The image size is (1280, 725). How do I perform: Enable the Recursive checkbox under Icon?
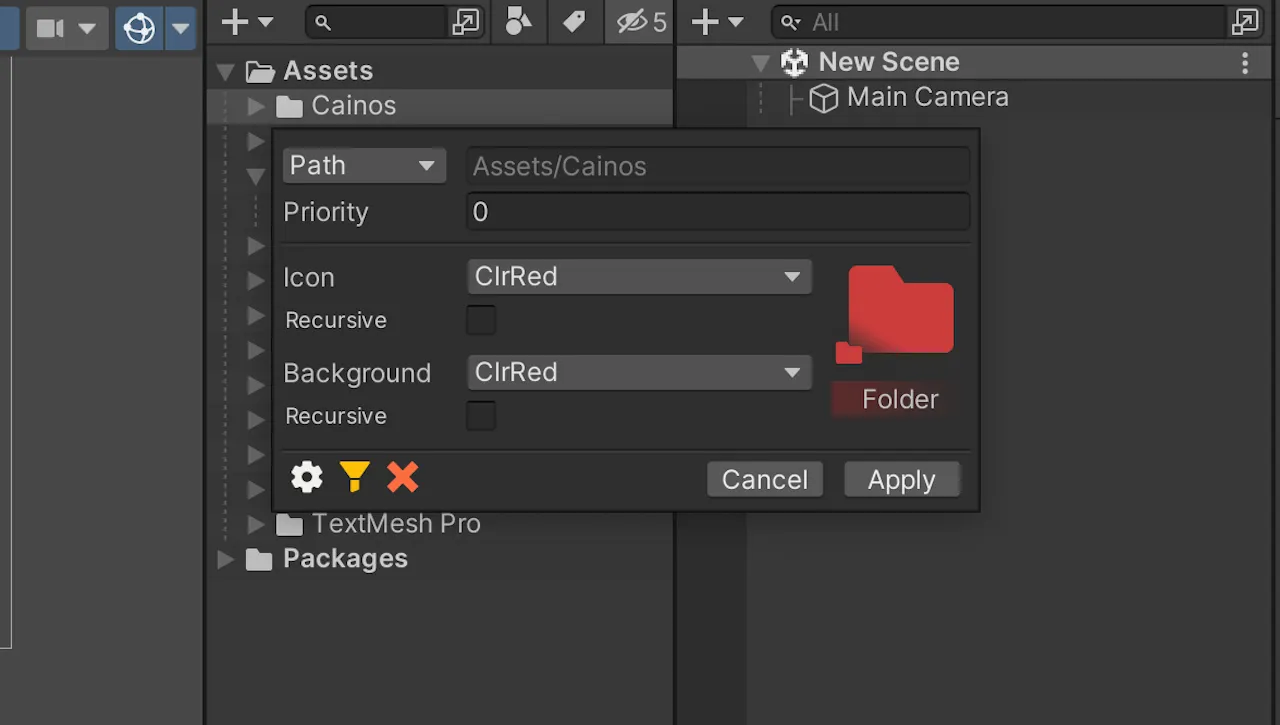(481, 320)
